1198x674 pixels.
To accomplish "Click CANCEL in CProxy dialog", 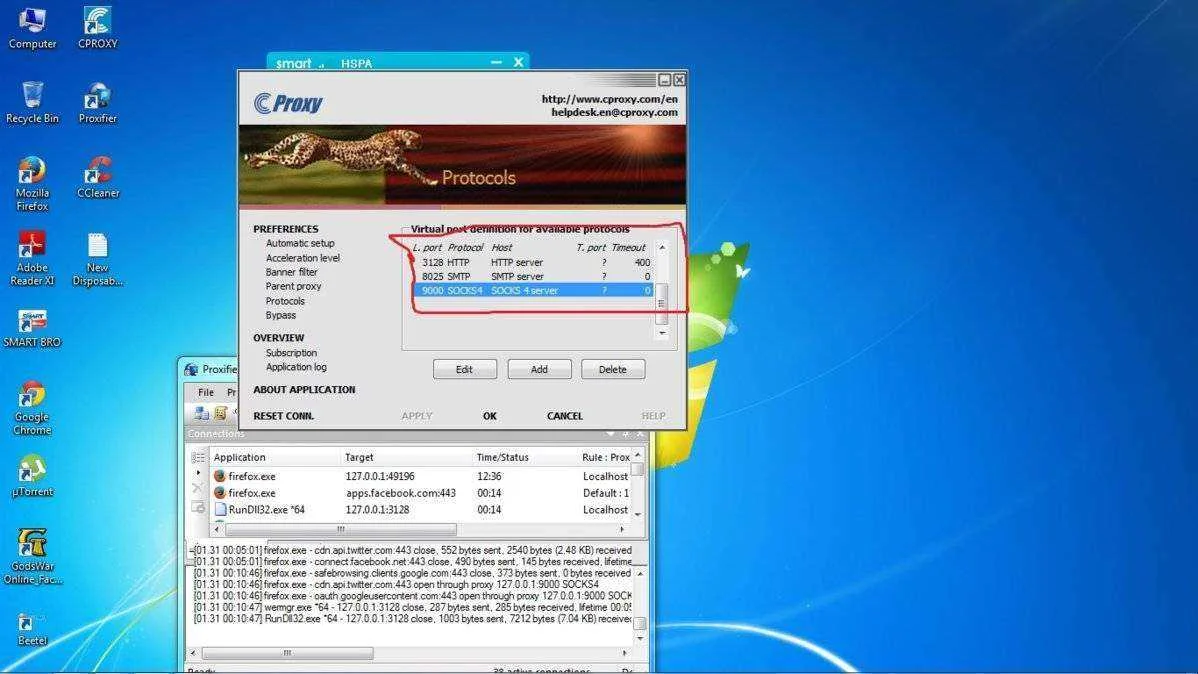I will (x=565, y=416).
